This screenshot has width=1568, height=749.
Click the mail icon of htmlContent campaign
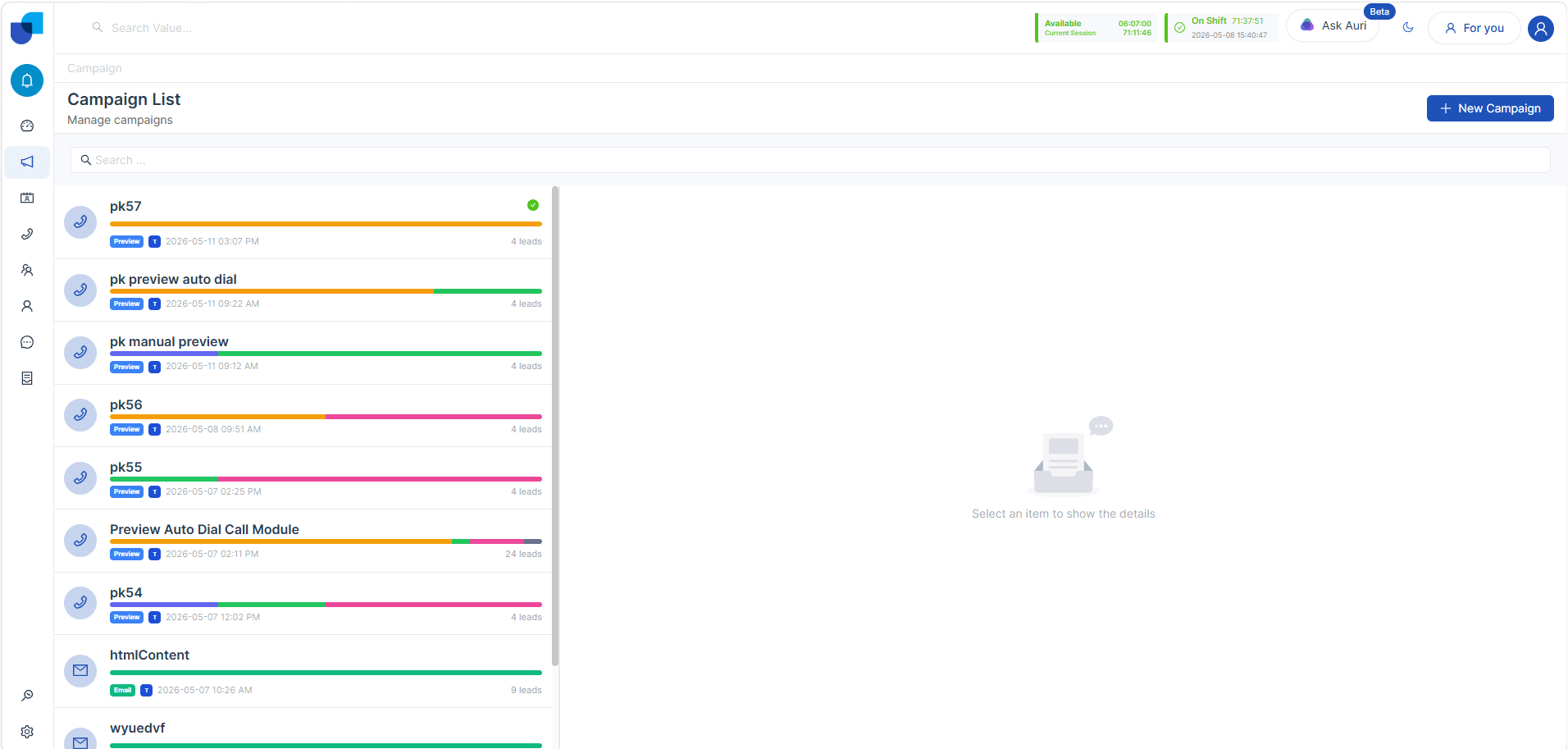pos(80,671)
